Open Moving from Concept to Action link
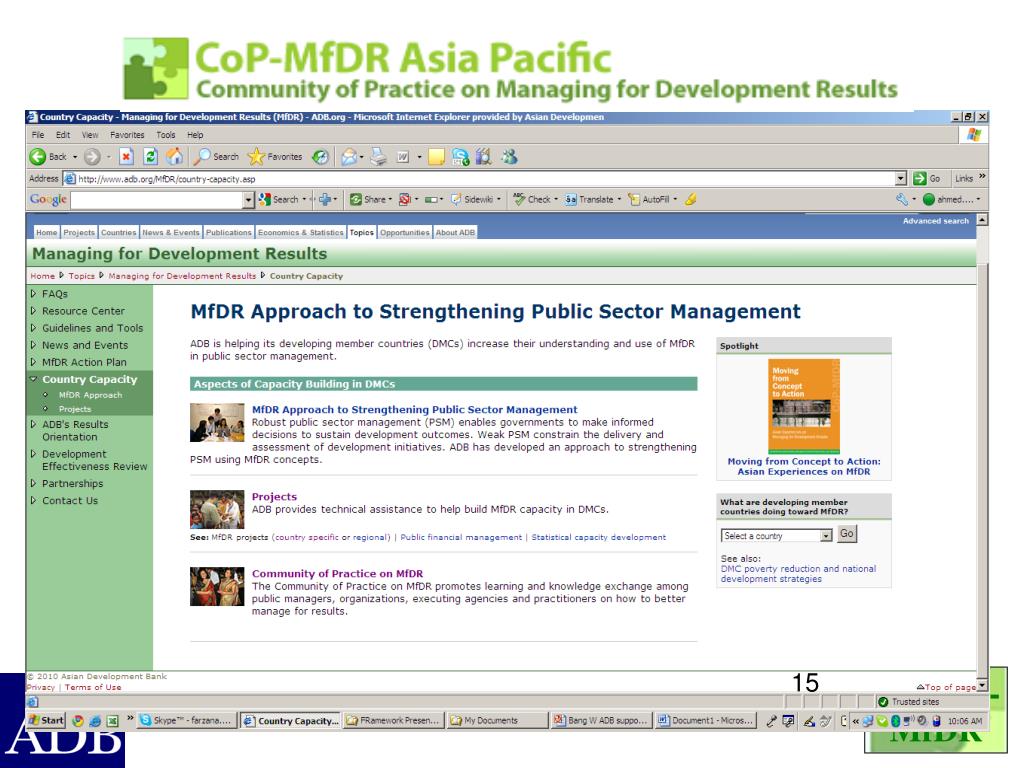Viewport: 1024px width, 768px height. 804,466
